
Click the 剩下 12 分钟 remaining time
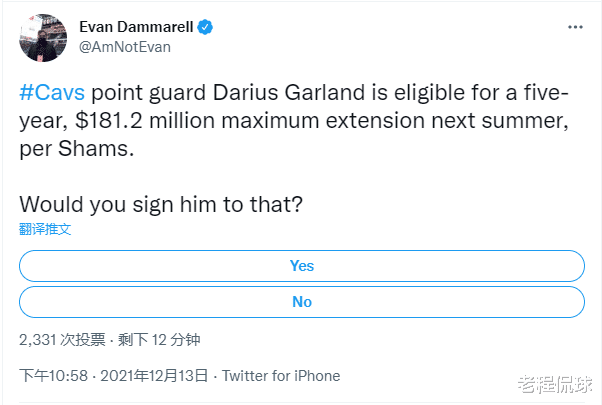click(166, 339)
